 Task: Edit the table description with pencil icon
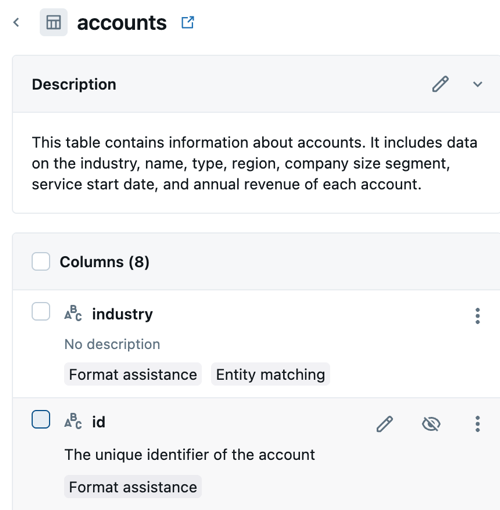point(440,84)
